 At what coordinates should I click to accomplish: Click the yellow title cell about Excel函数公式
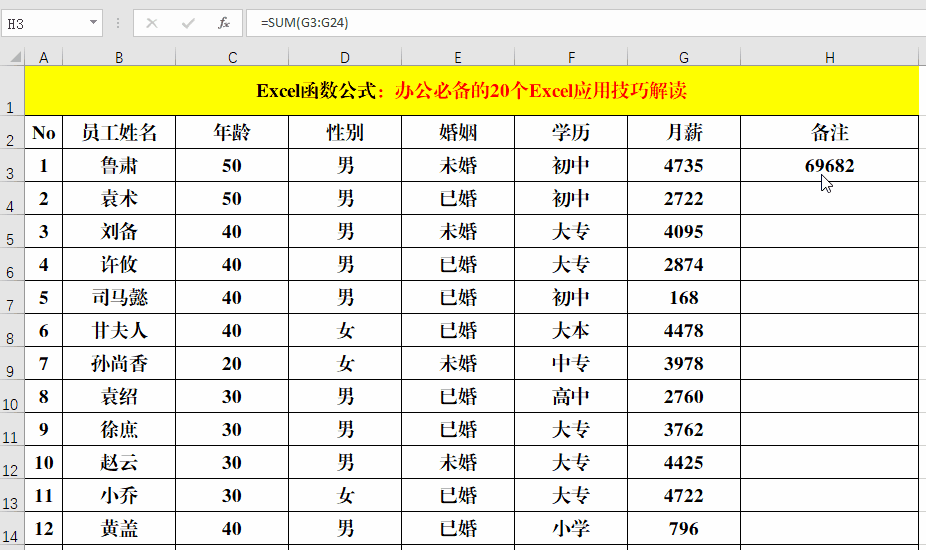point(472,90)
